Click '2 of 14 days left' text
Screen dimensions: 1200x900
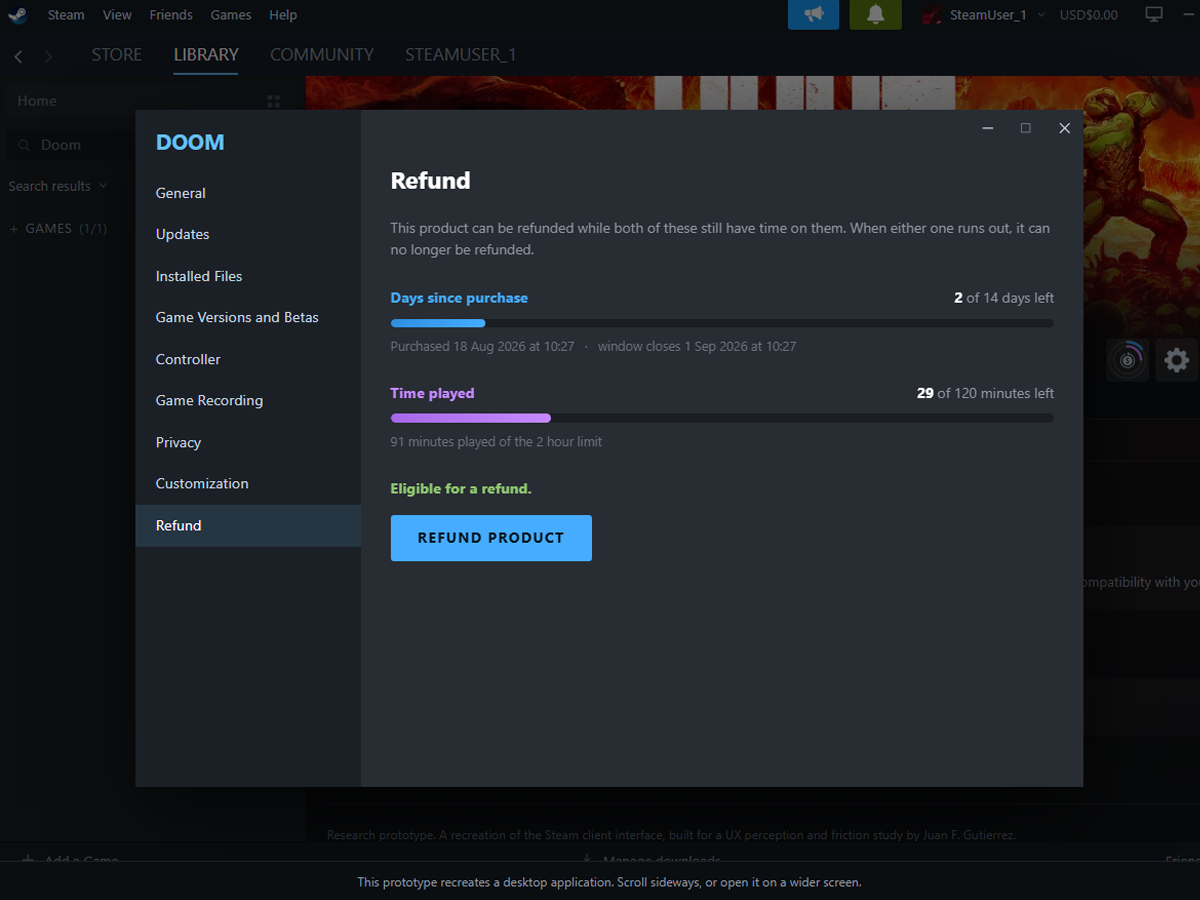click(x=1004, y=298)
